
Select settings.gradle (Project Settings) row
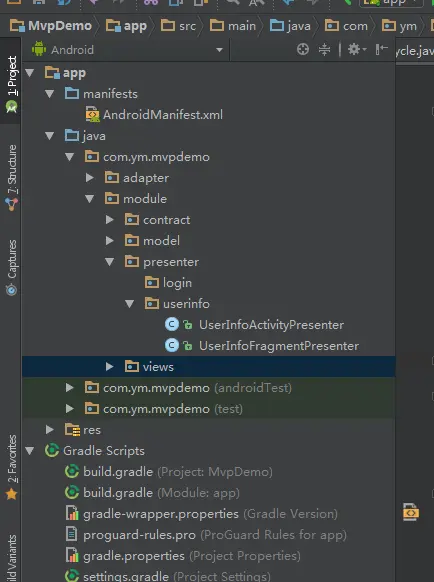coord(209,576)
